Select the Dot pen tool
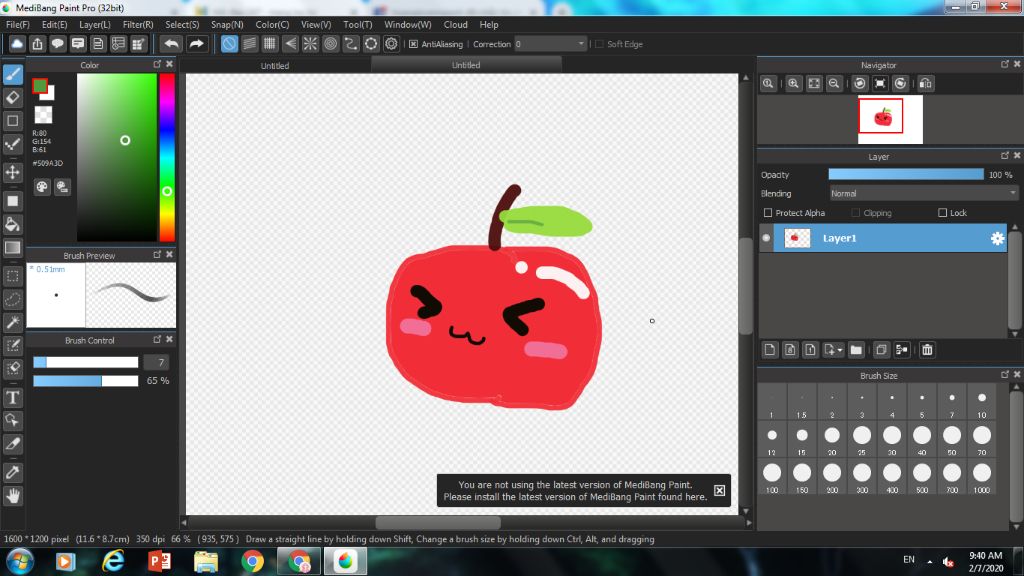Viewport: 1024px width, 576px height. pyautogui.click(x=12, y=144)
